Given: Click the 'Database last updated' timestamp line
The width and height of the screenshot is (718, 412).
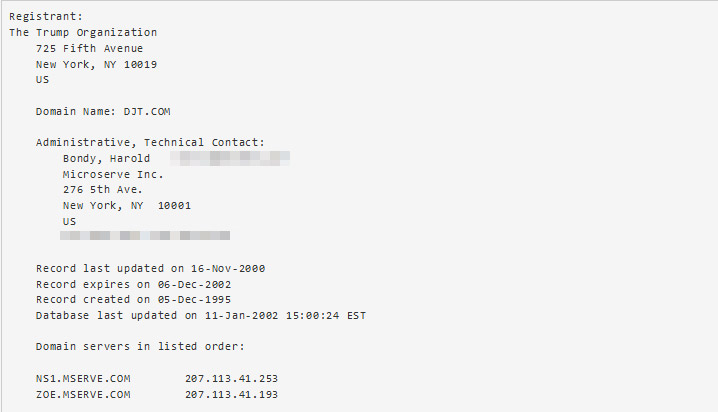Looking at the screenshot, I should point(201,315).
